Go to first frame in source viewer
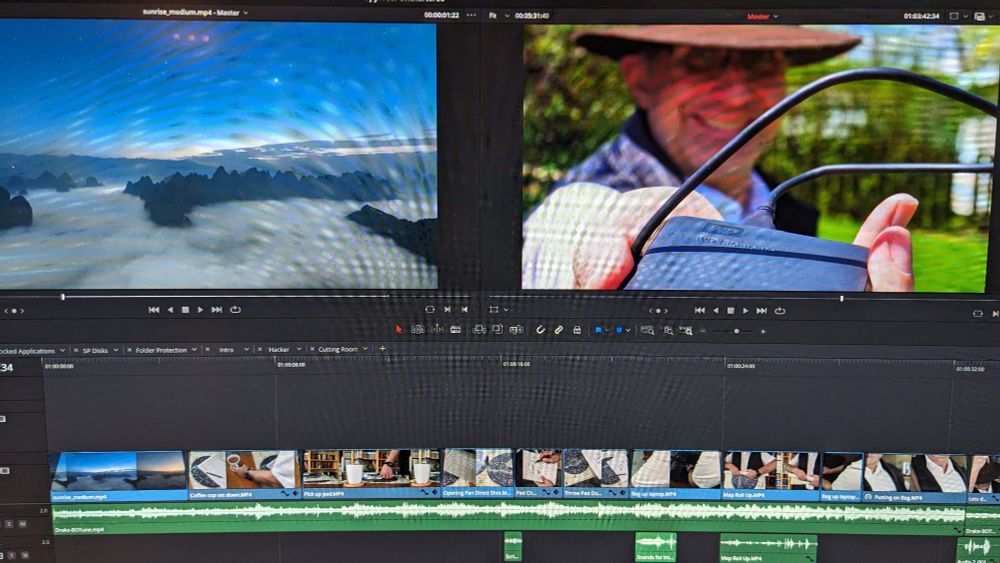This screenshot has height=563, width=1000. point(154,310)
